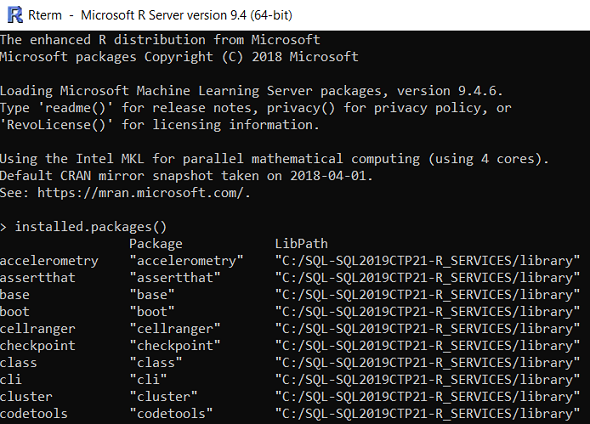Click the 'RevoLicense()' text in console
Image resolution: width=590 pixels, height=424 pixels.
pos(56,125)
